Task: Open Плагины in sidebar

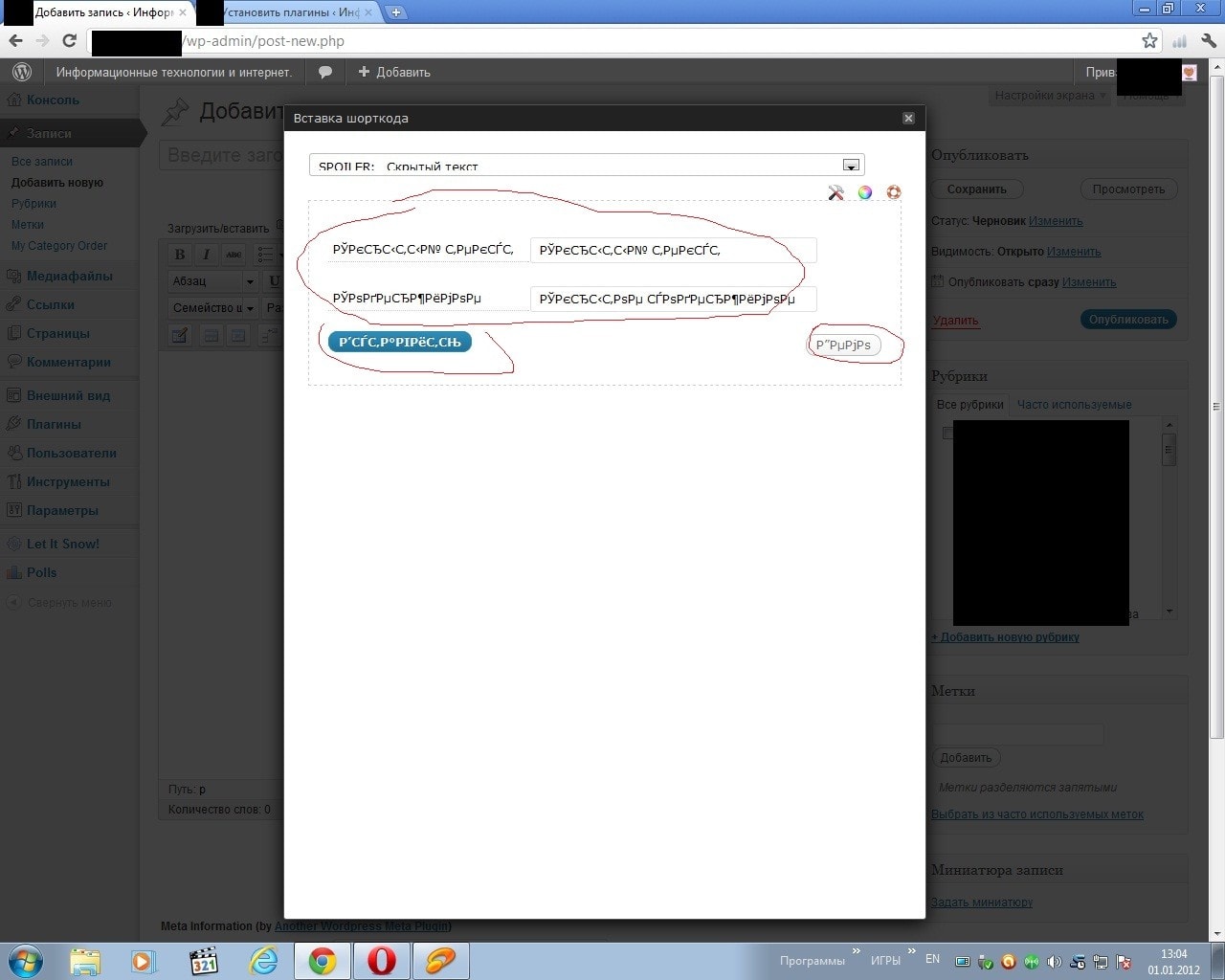Action: 54,424
